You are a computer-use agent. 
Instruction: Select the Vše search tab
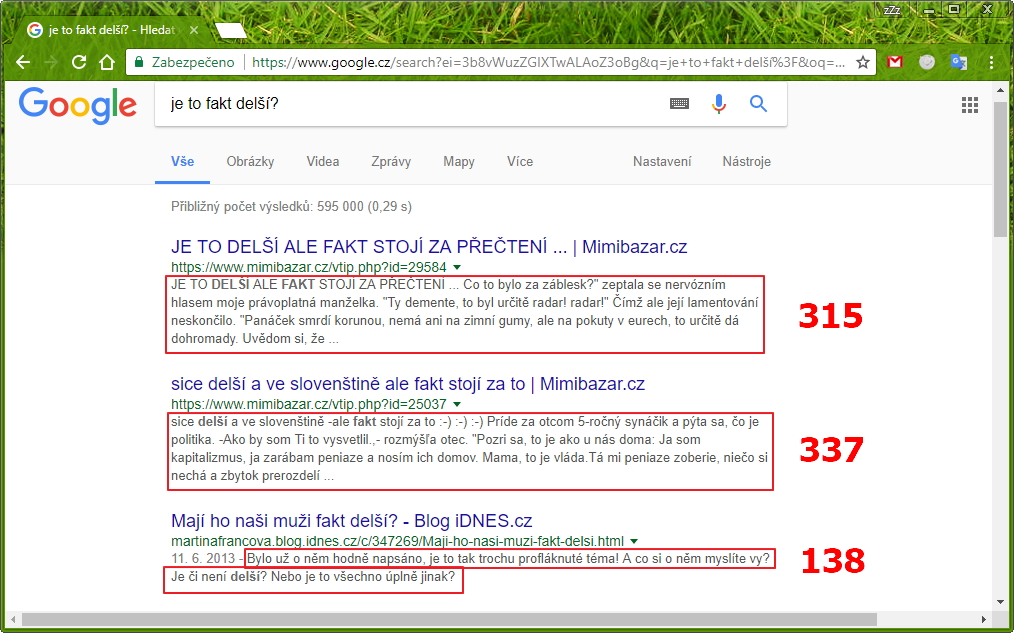182,162
